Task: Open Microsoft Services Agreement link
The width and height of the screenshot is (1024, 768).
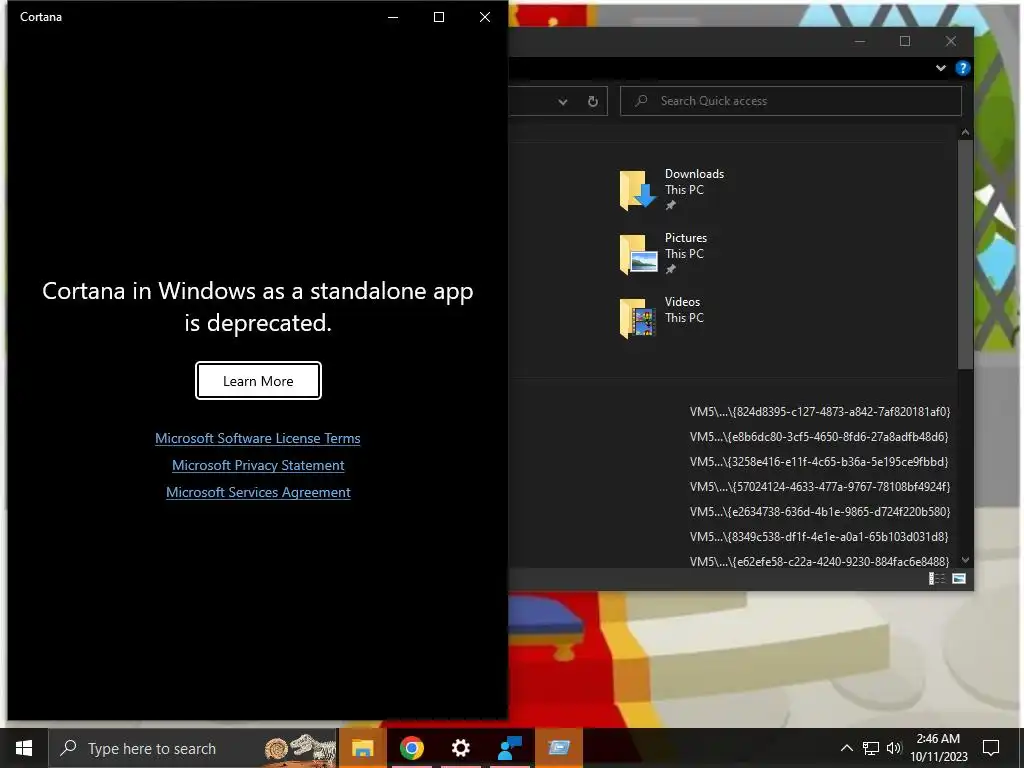Action: [258, 492]
